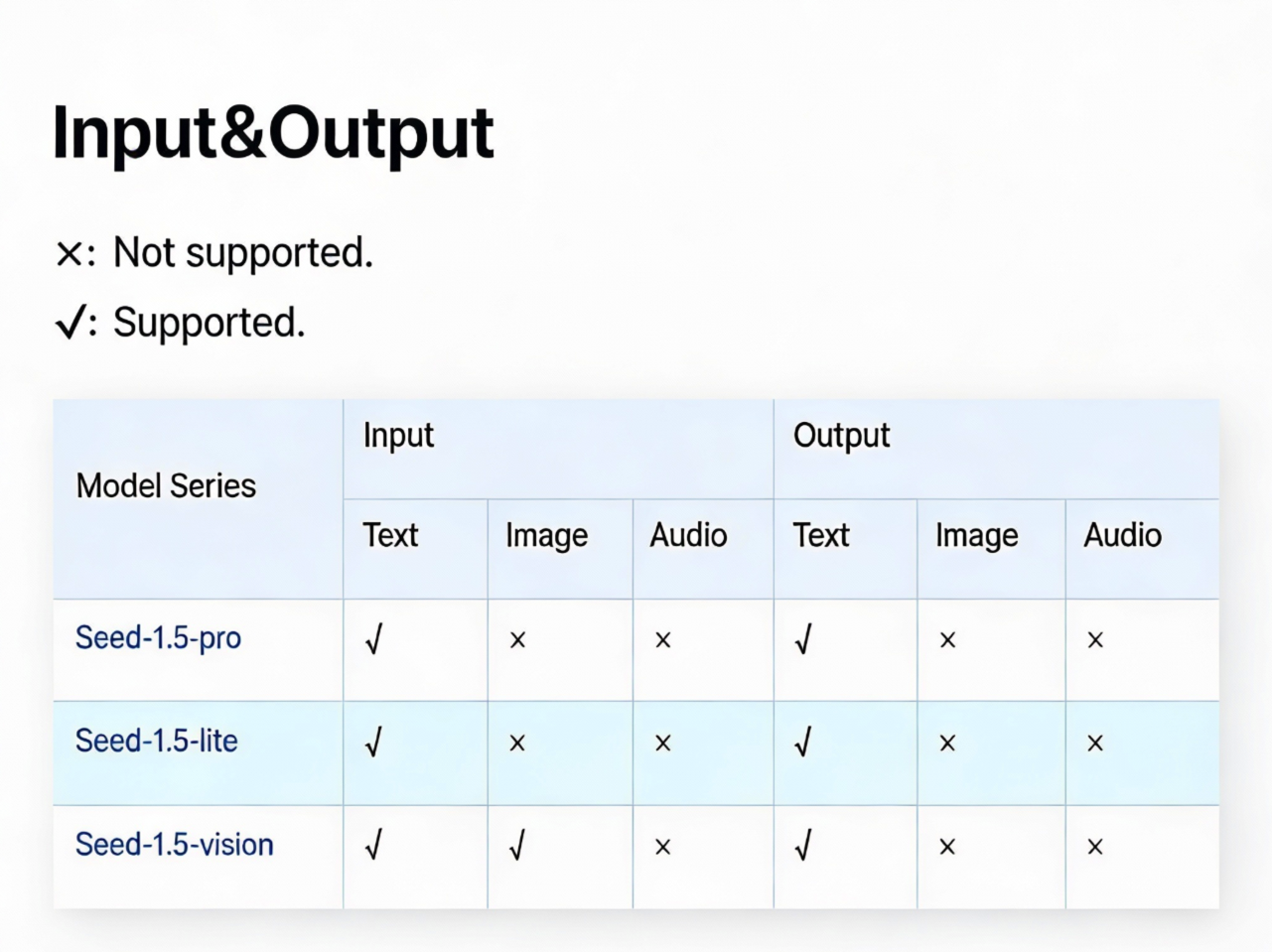Click the Seed-1.5-lite text output check mark
The width and height of the screenshot is (1272, 952).
click(x=803, y=743)
